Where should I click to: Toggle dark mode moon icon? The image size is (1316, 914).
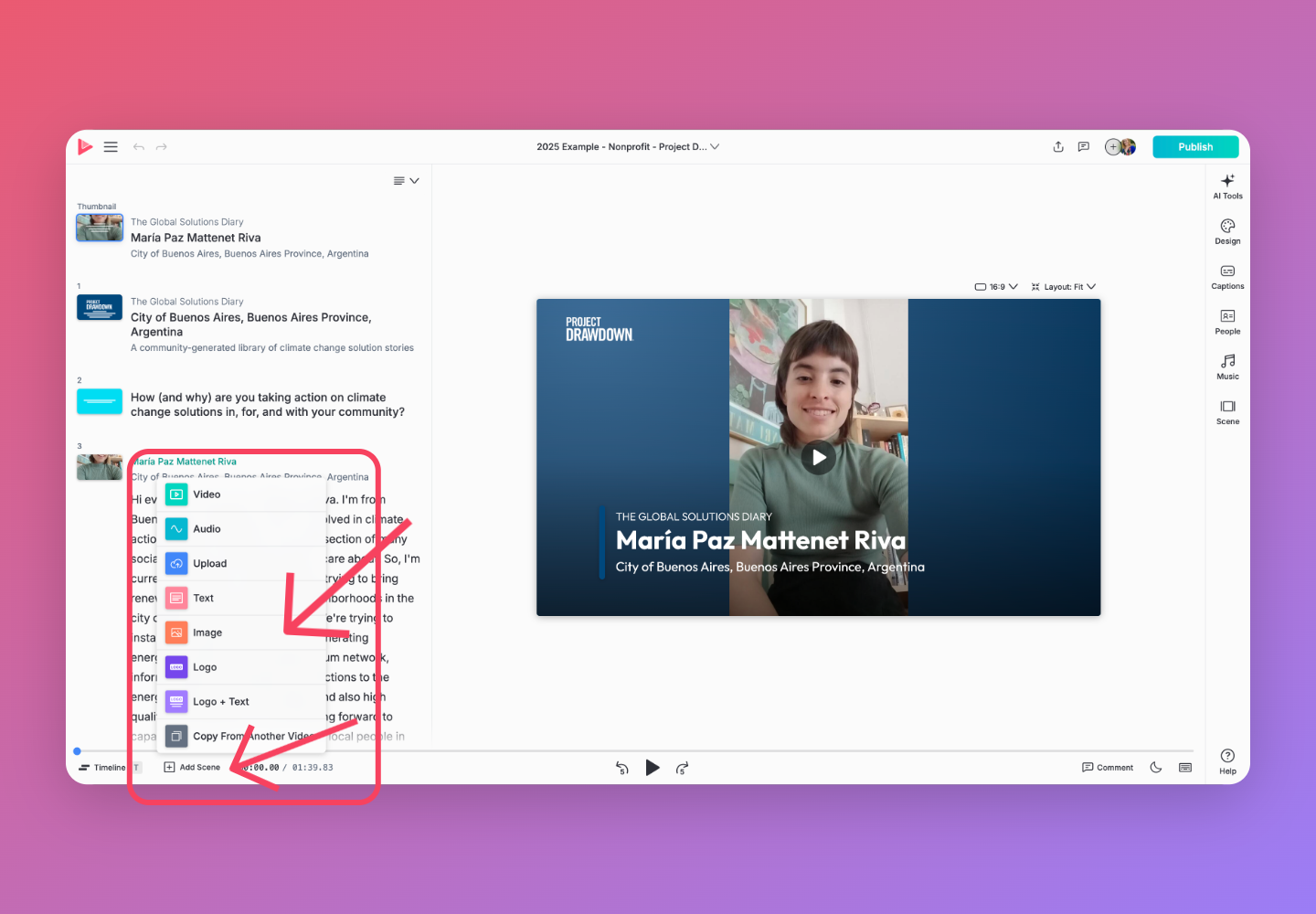pos(1156,768)
